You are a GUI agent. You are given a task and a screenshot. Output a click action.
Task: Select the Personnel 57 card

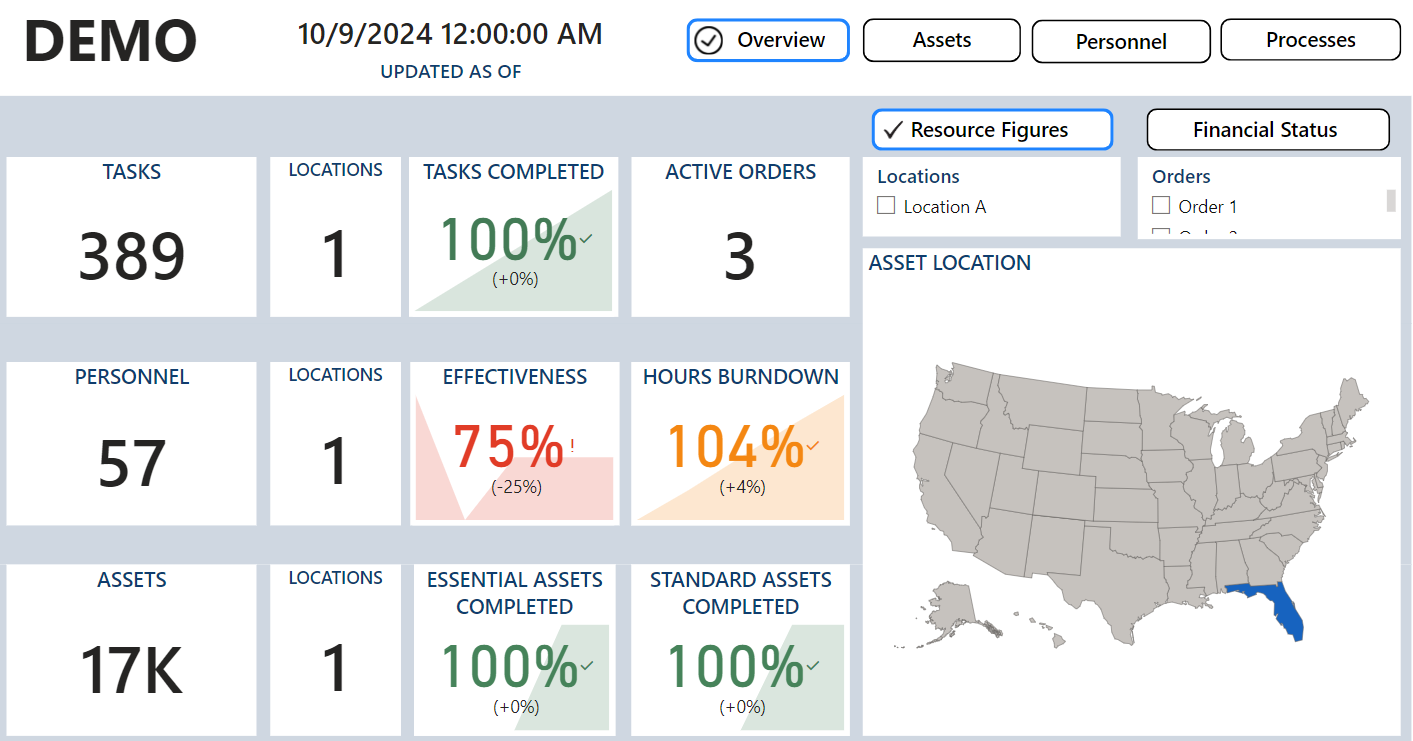tap(132, 443)
